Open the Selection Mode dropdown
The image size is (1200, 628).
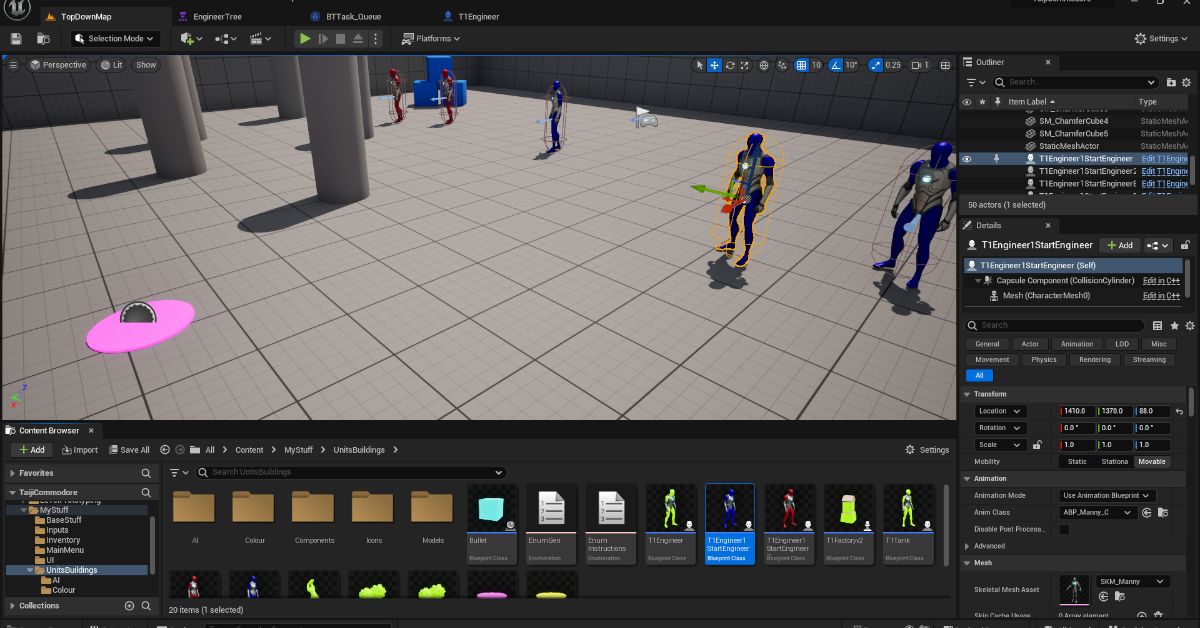coord(115,39)
